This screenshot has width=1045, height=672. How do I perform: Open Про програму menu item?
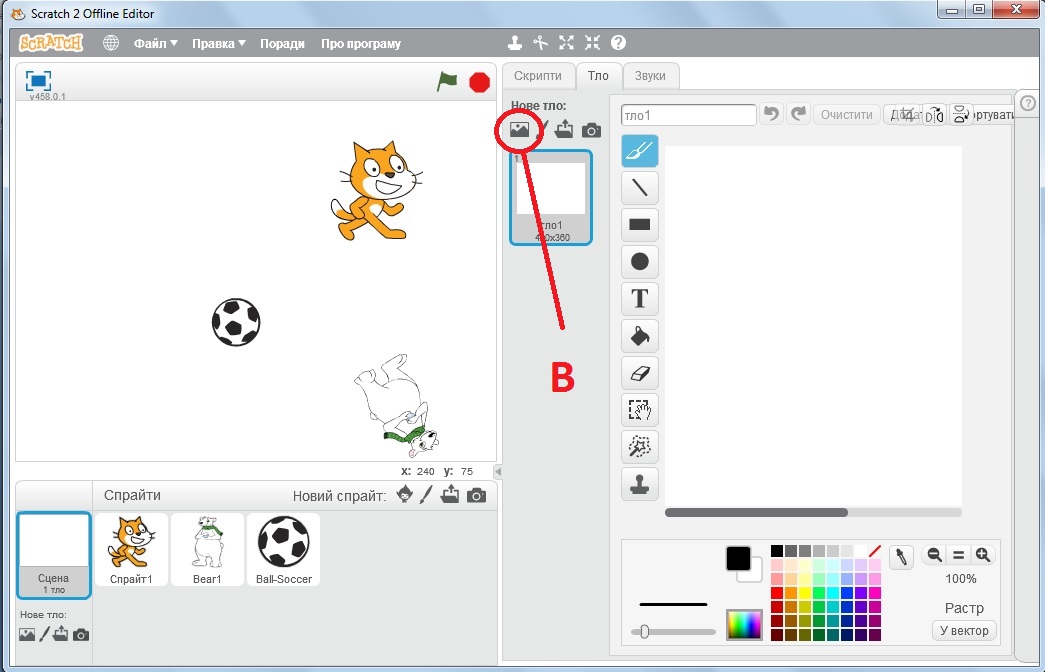click(x=361, y=43)
